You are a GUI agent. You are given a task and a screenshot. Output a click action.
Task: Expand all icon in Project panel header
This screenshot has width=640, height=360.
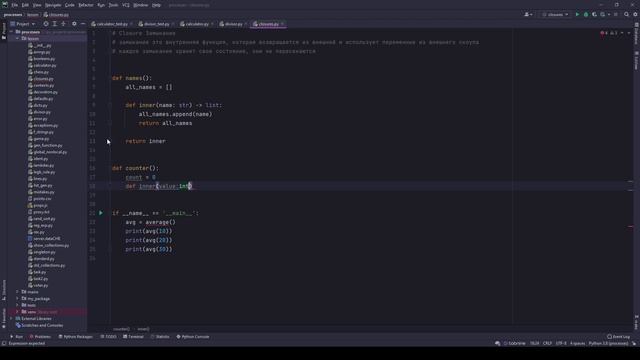point(54,24)
